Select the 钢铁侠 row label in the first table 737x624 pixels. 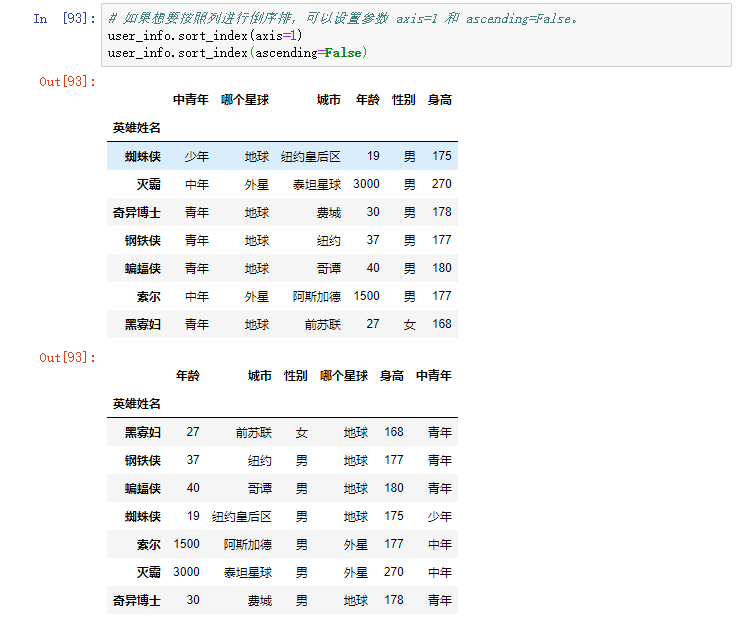click(143, 241)
